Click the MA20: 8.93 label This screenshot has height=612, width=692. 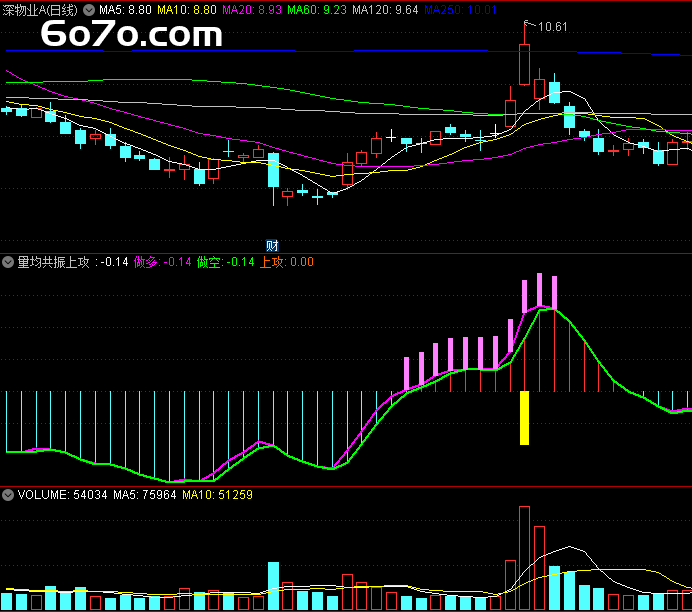(x=252, y=10)
